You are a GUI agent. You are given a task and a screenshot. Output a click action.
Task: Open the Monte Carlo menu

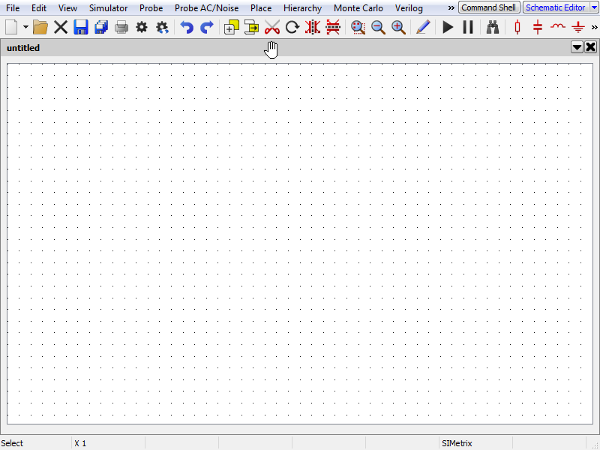(x=358, y=8)
